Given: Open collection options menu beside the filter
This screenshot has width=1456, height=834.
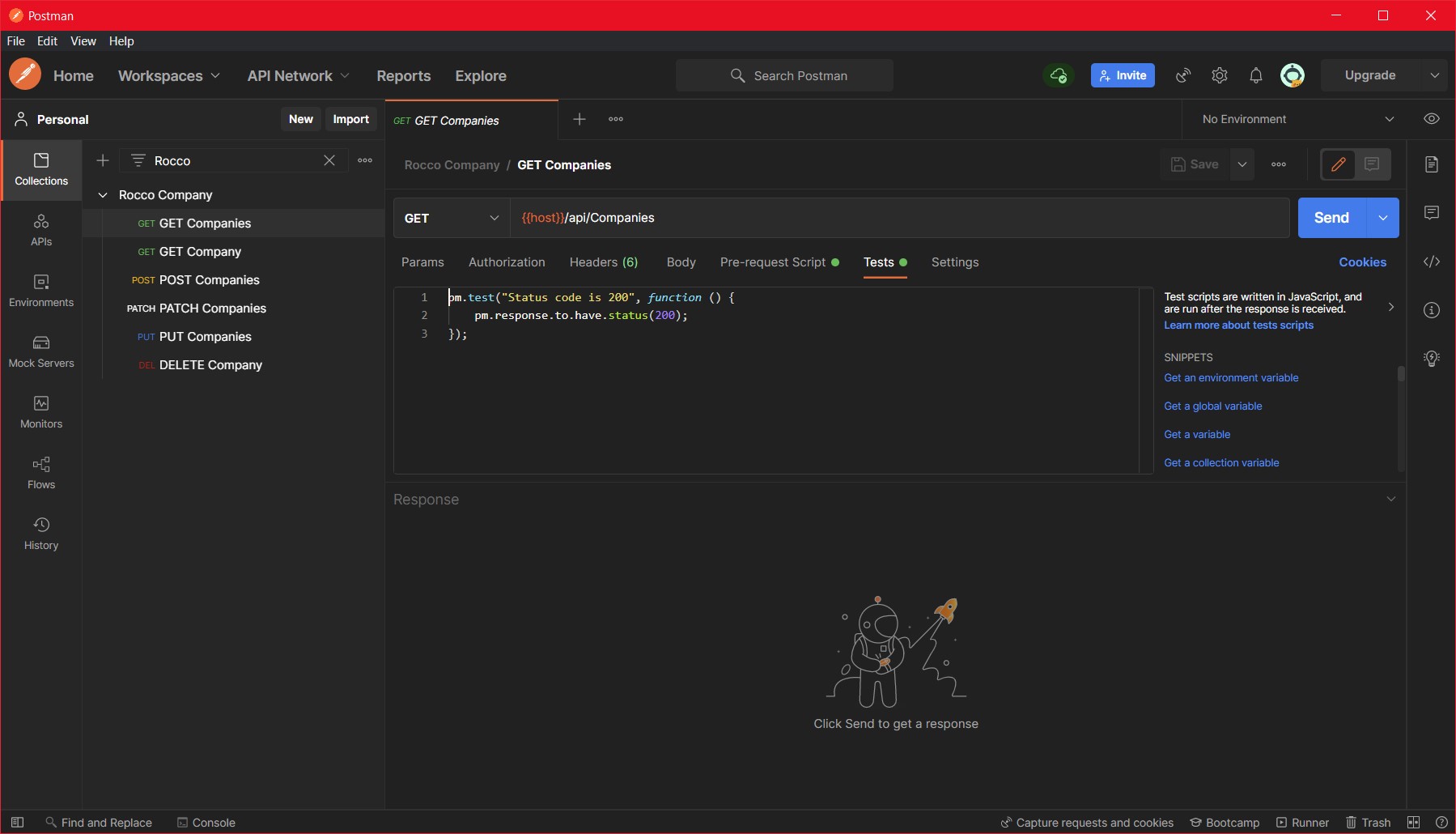Looking at the screenshot, I should pyautogui.click(x=365, y=160).
